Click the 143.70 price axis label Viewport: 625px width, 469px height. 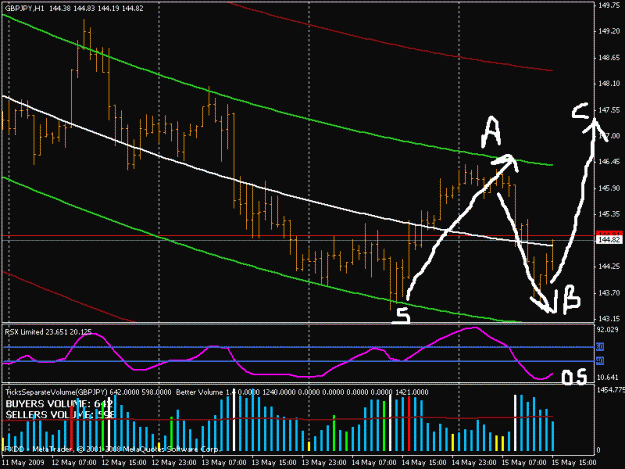coord(609,292)
